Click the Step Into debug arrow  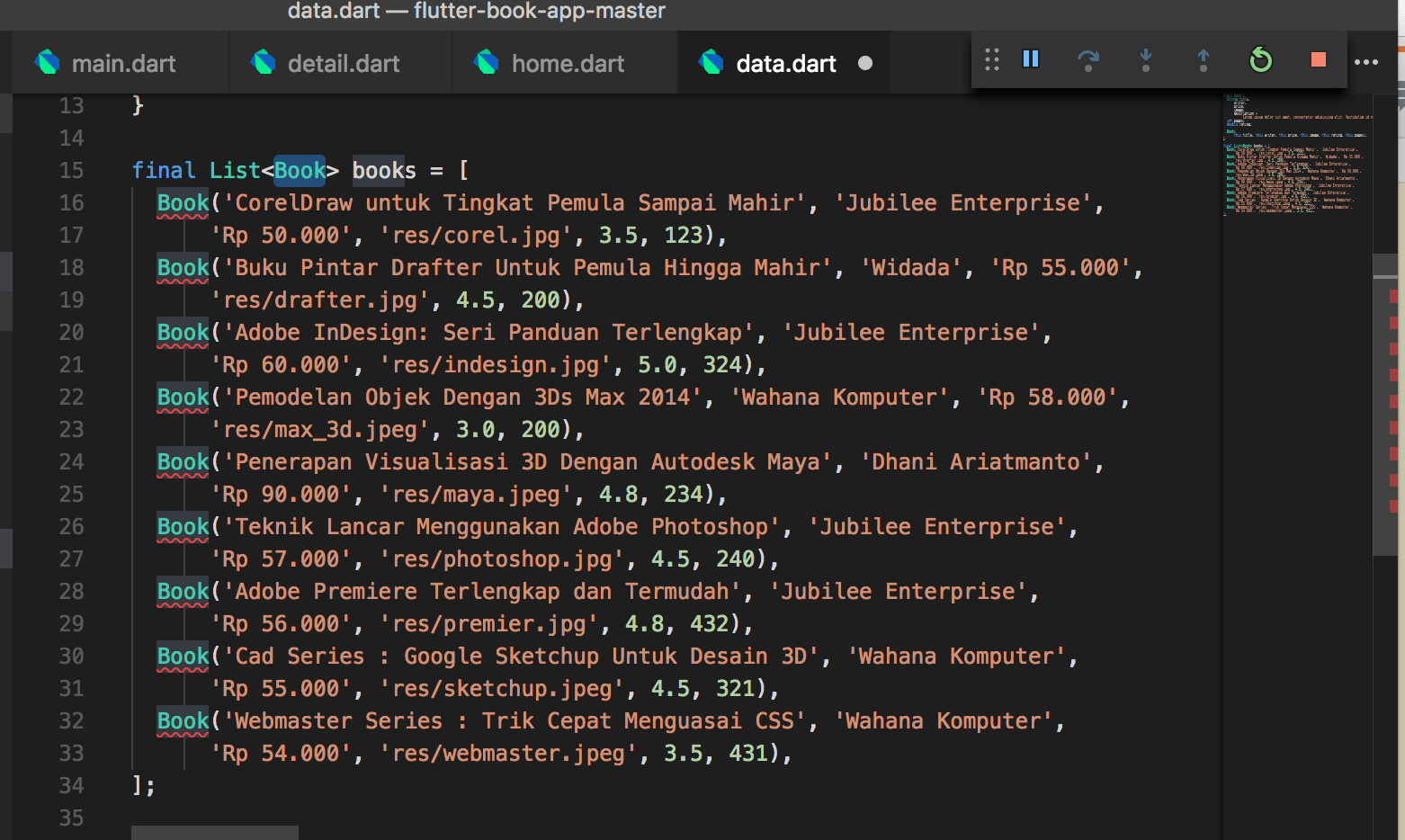[1145, 60]
